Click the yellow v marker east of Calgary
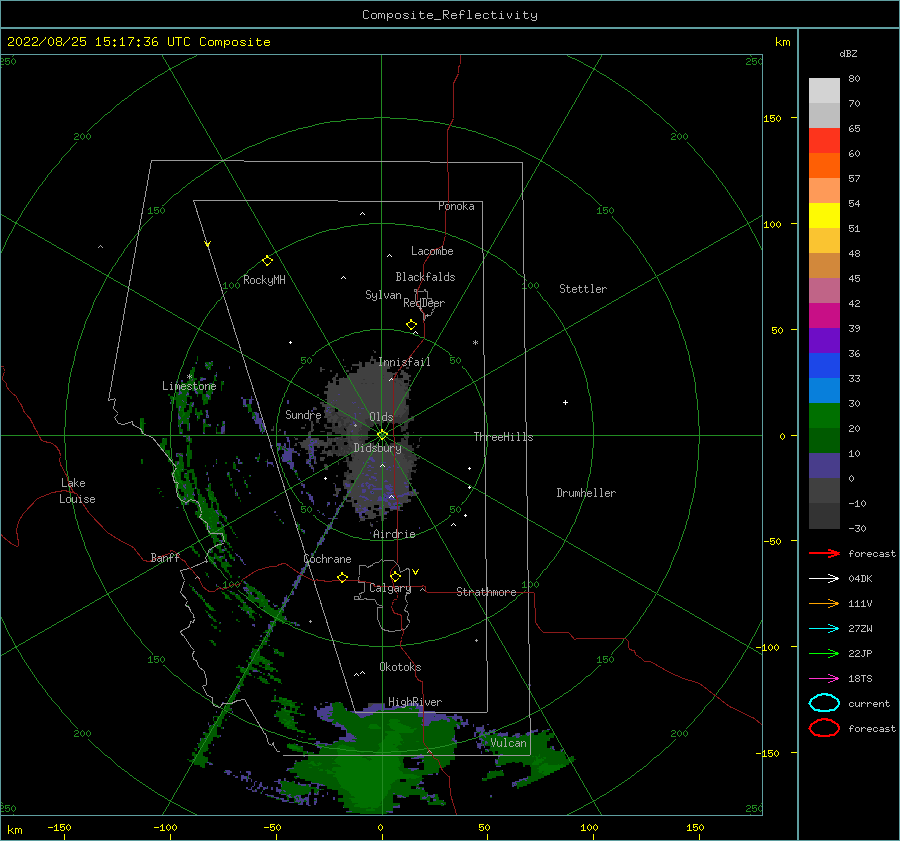This screenshot has height=841, width=900. tap(416, 572)
